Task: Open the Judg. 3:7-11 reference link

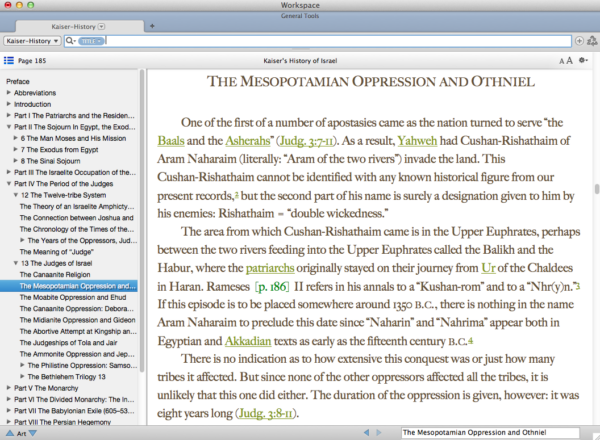Action: point(307,141)
